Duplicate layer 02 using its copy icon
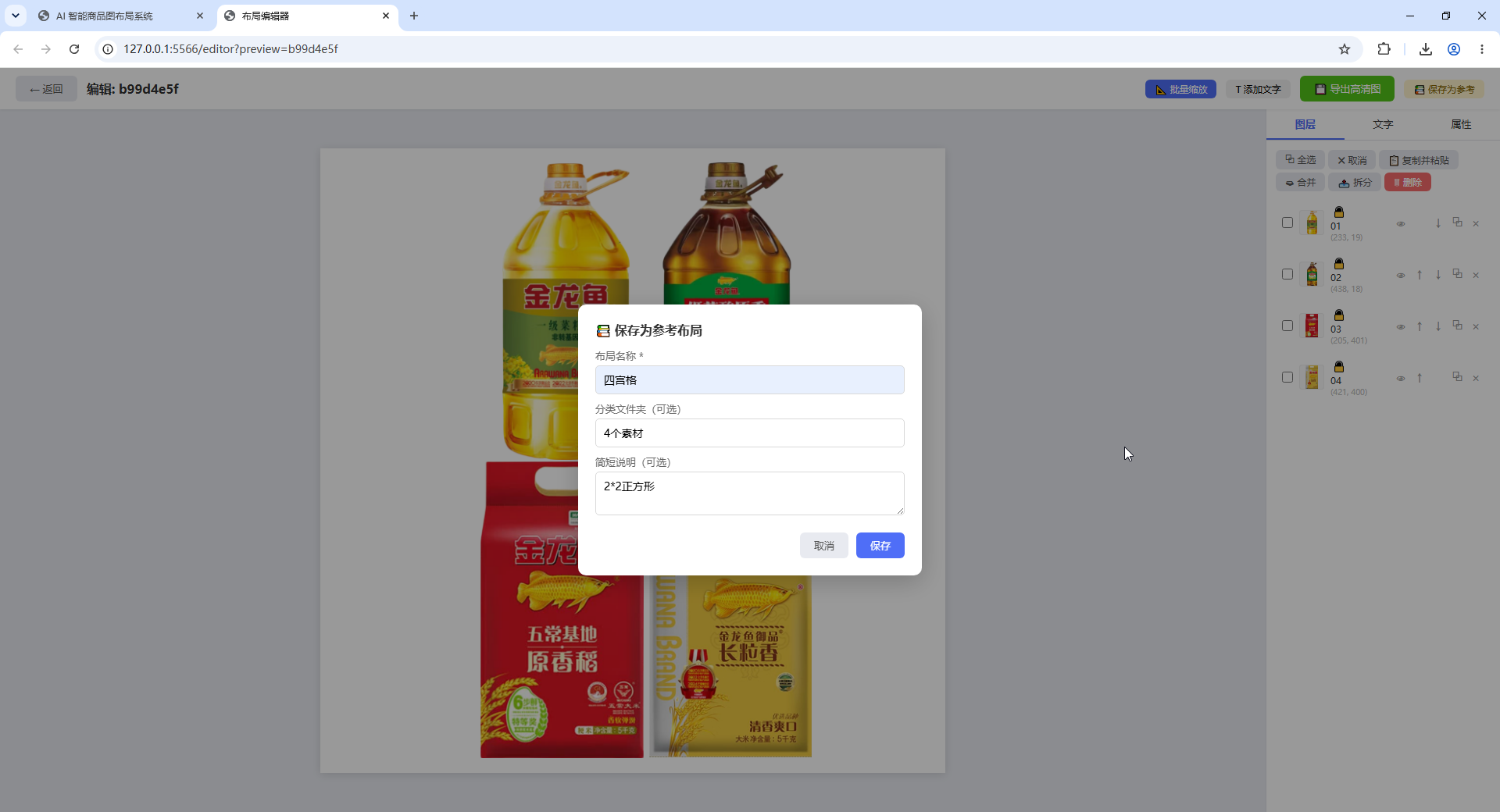The width and height of the screenshot is (1500, 812). click(1457, 274)
